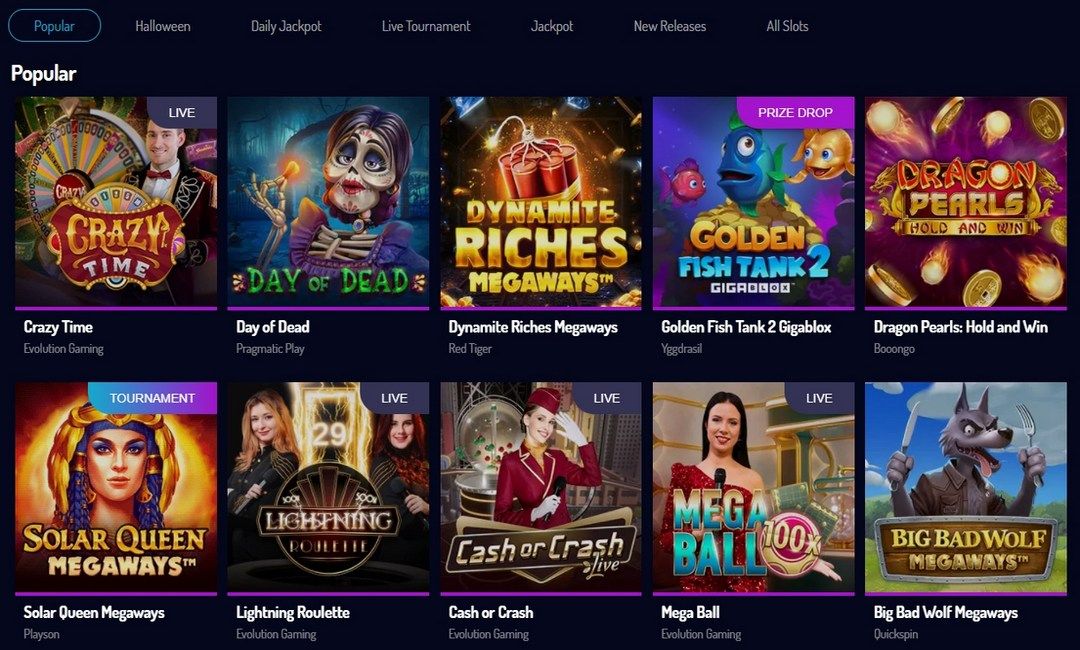Click the Big Bad Wolf Megaways title text
Viewport: 1080px width, 650px height.
coord(946,612)
